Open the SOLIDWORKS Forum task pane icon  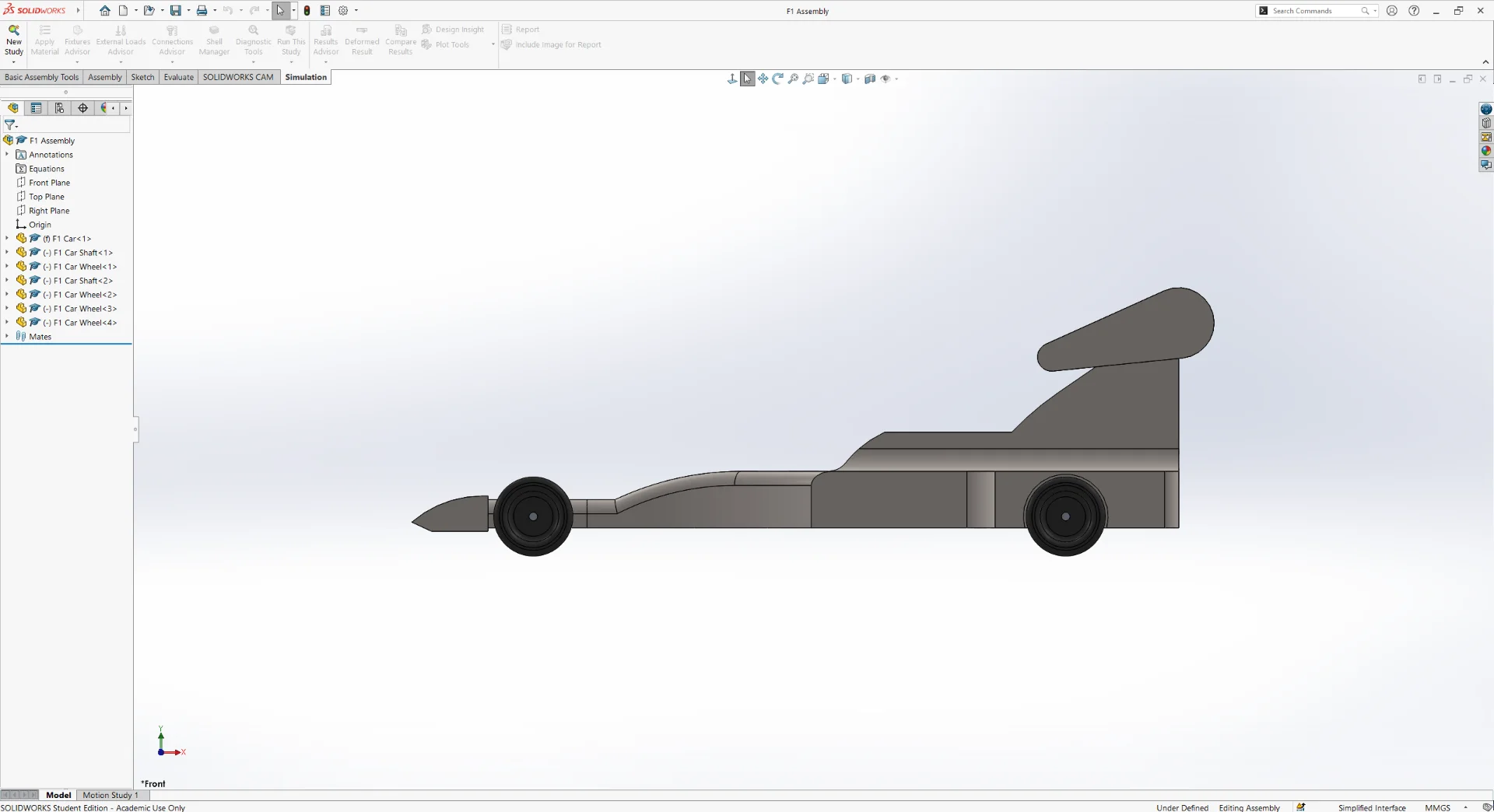pos(1486,166)
